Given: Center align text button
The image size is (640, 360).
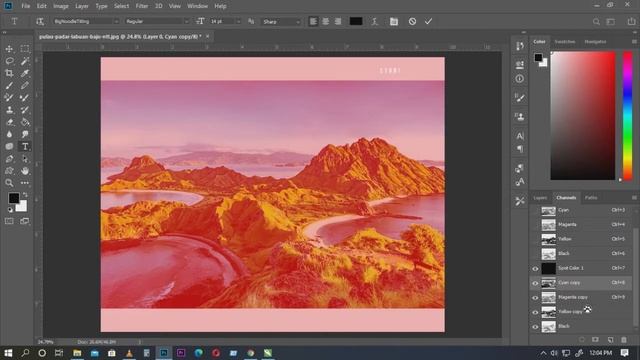Looking at the screenshot, I should 325,21.
